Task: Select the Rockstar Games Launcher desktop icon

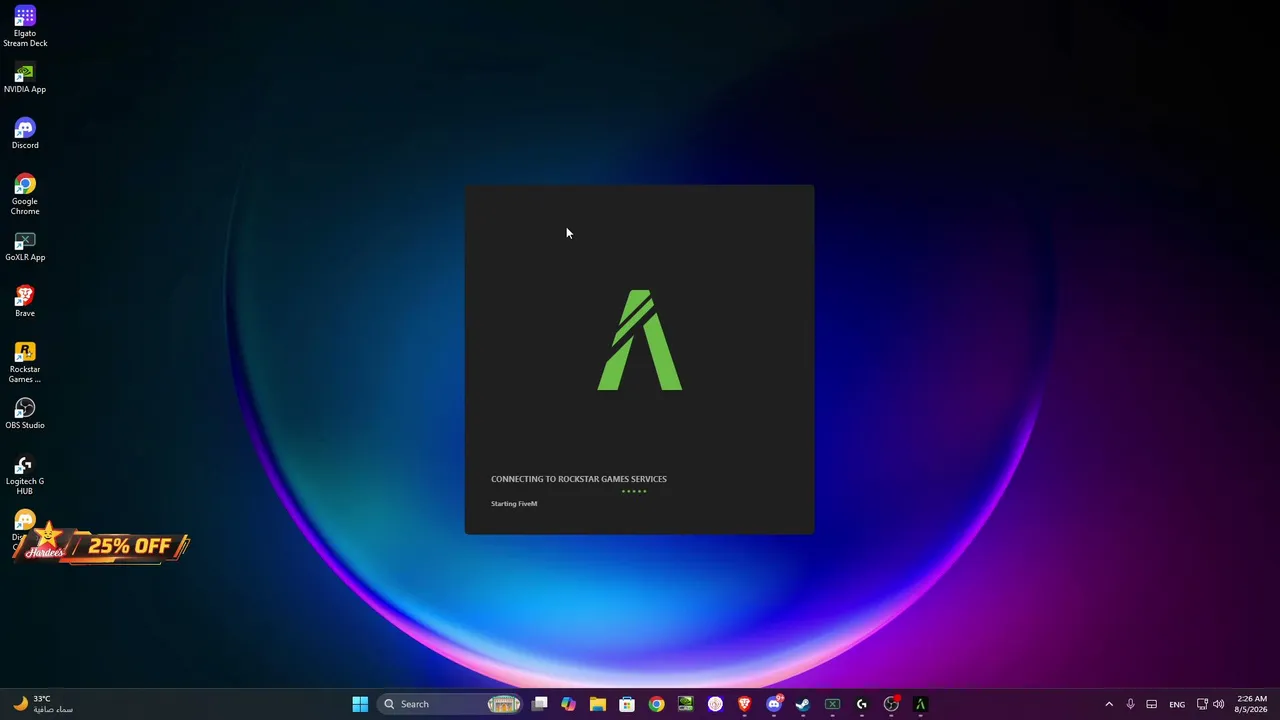Action: (x=25, y=362)
